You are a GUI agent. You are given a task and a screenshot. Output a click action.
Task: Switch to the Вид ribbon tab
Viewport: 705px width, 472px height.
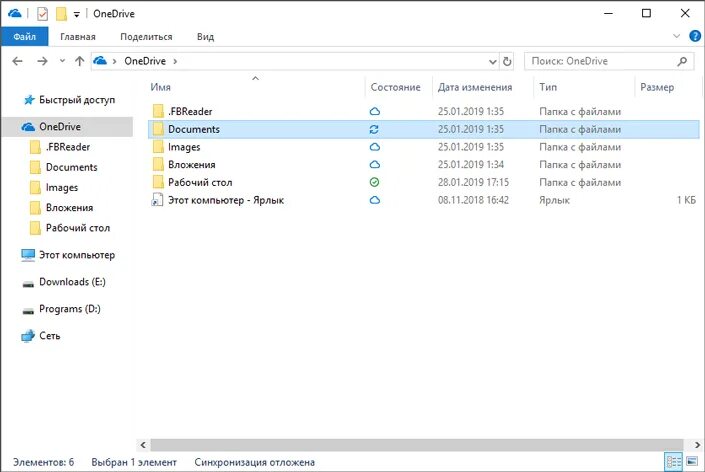coord(205,37)
